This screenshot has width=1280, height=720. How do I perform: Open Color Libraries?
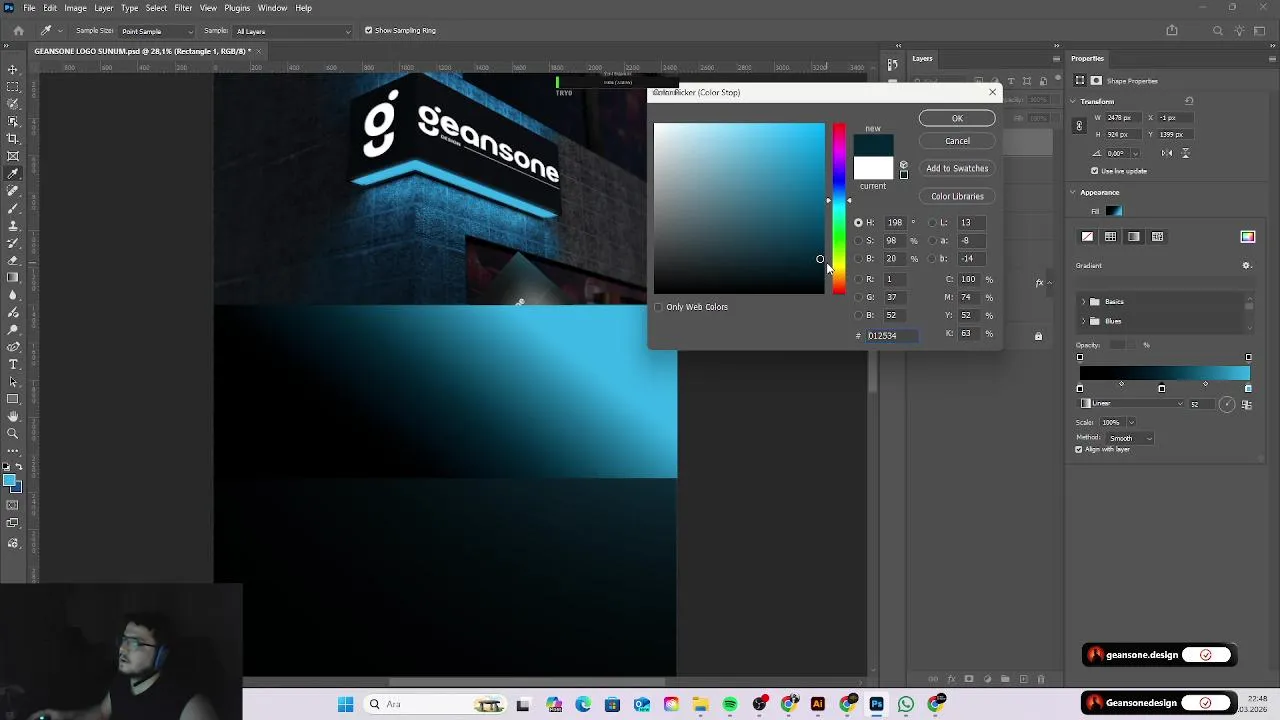[957, 196]
